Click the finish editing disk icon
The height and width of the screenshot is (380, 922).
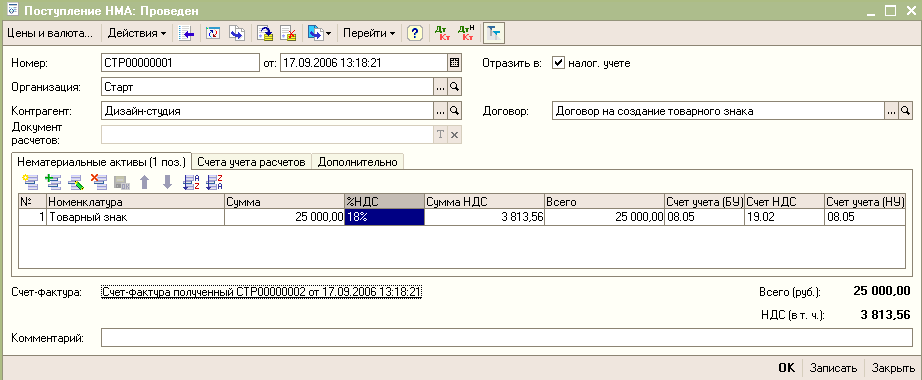[122, 183]
